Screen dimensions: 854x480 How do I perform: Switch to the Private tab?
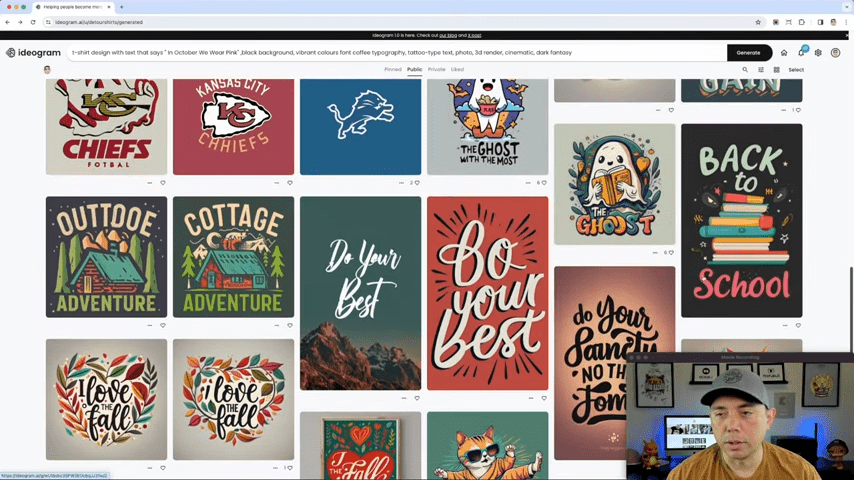tap(436, 70)
